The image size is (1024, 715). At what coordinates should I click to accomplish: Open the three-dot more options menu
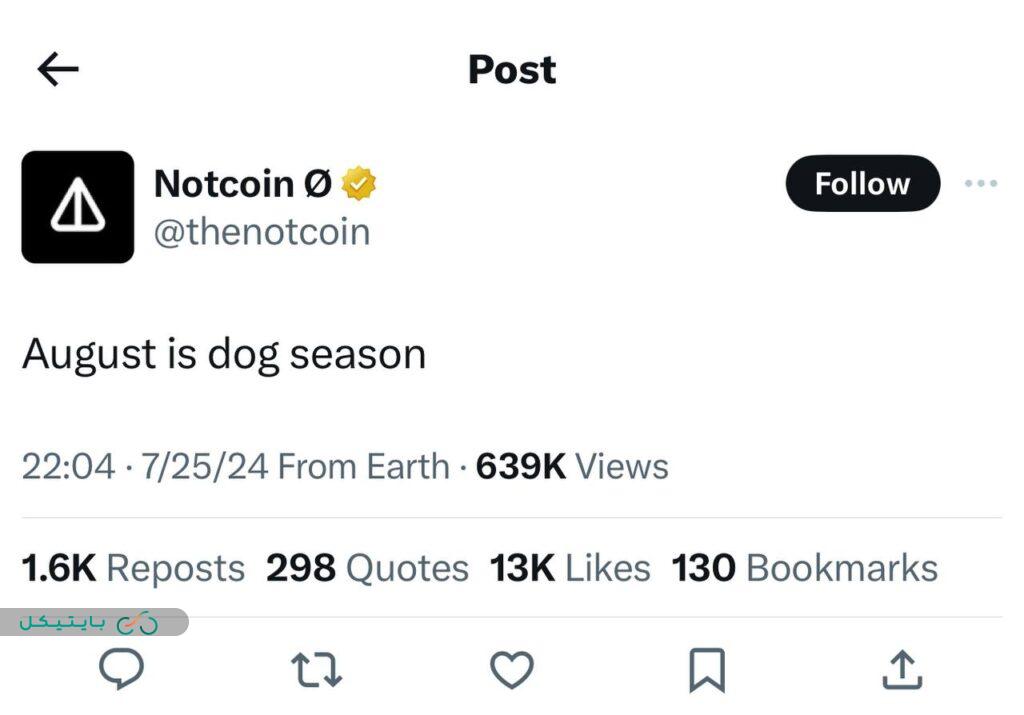click(x=980, y=184)
